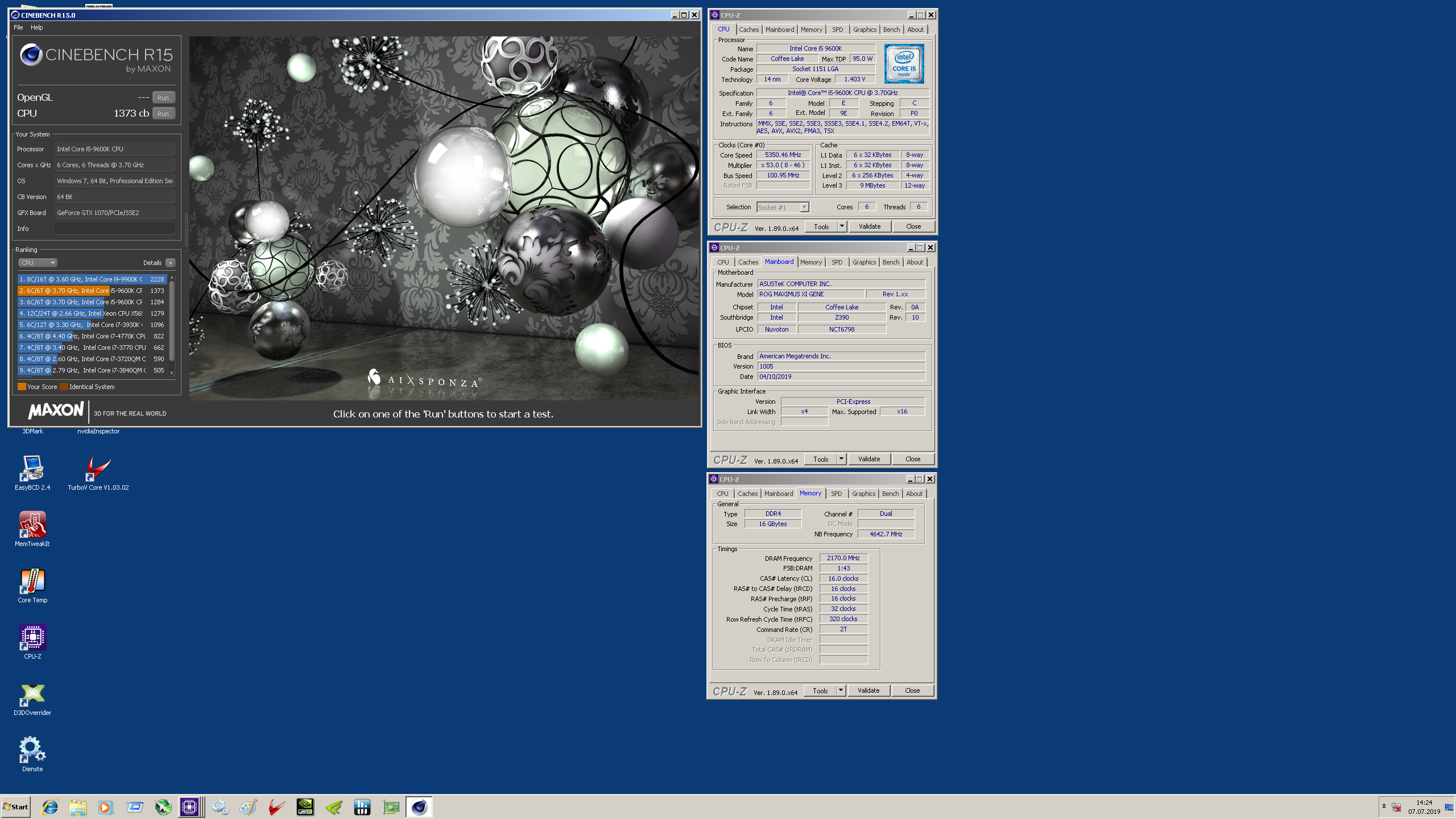Launch the TurboV Core V1.03.02 desktop icon

98,473
